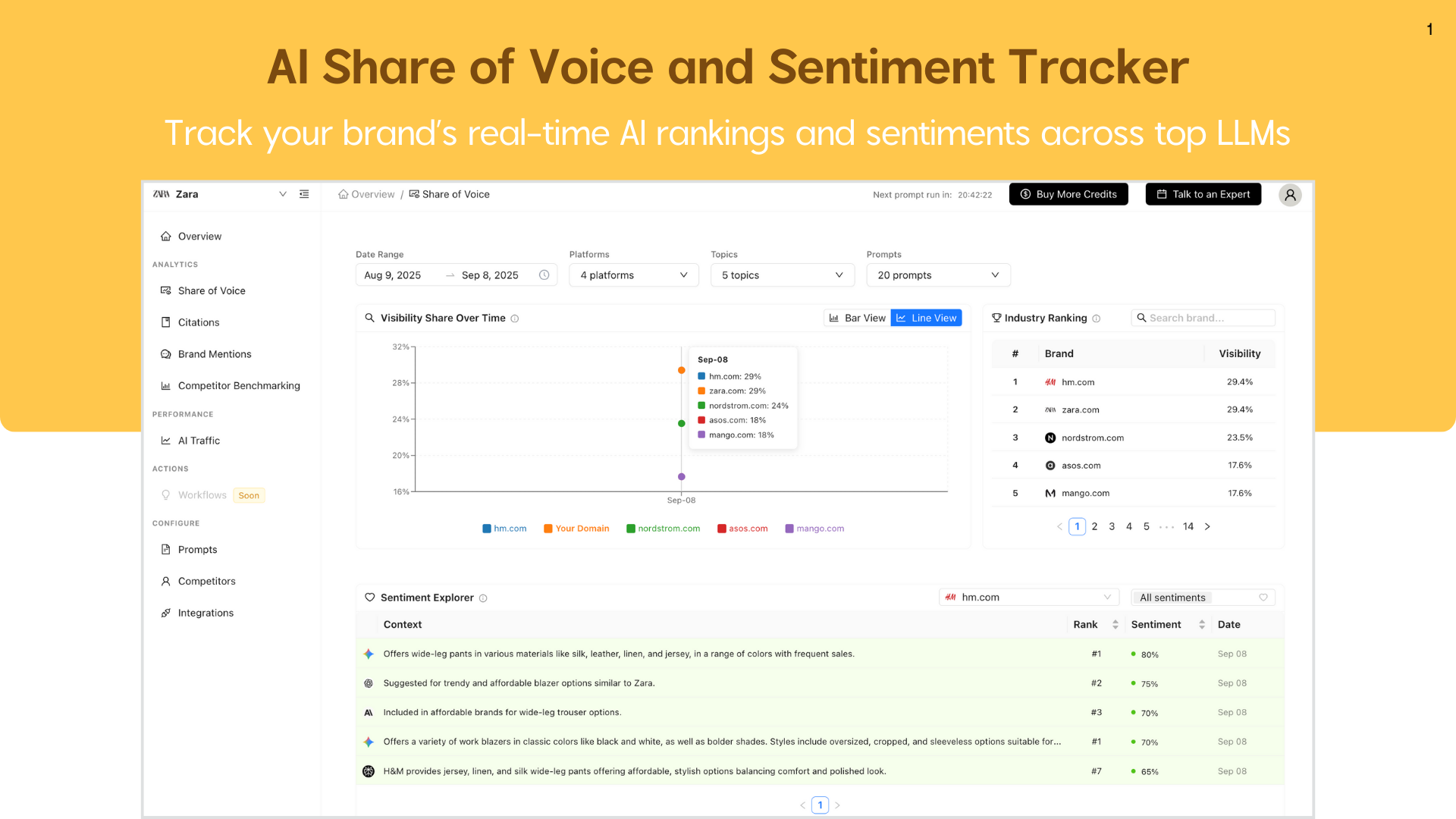This screenshot has height=819, width=1456.
Task: Sort by the Rank column arrows
Action: (1115, 625)
